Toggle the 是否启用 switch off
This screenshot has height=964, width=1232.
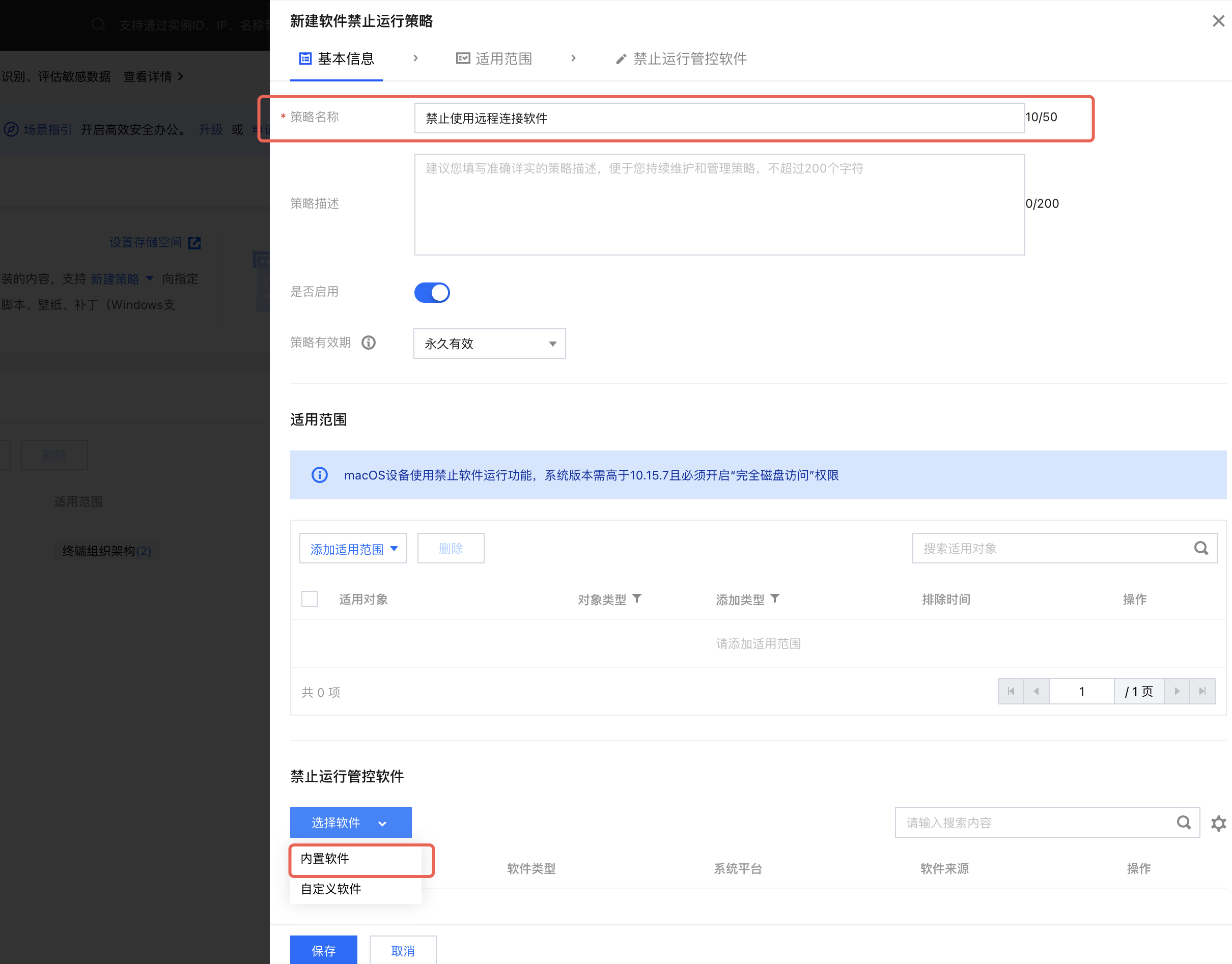pyautogui.click(x=432, y=292)
